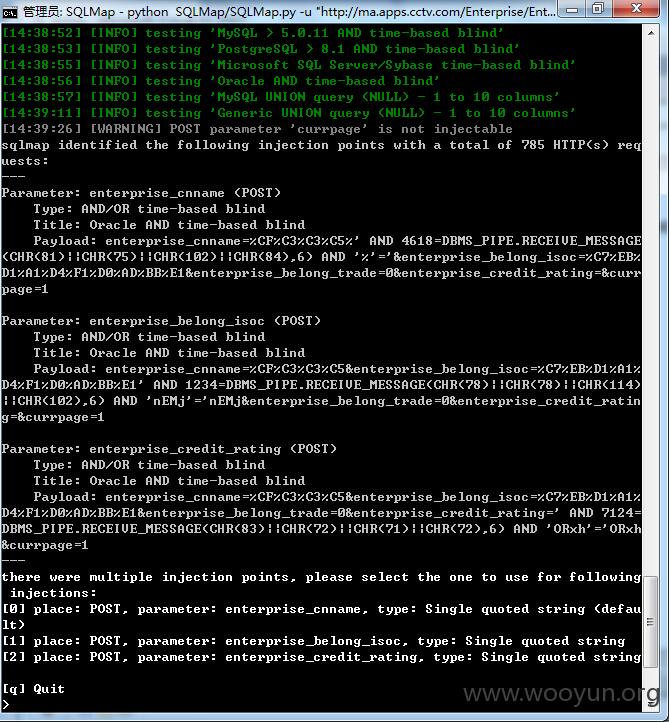Click 'there were multiple injection points' message
This screenshot has width=669, height=722.
(321, 577)
